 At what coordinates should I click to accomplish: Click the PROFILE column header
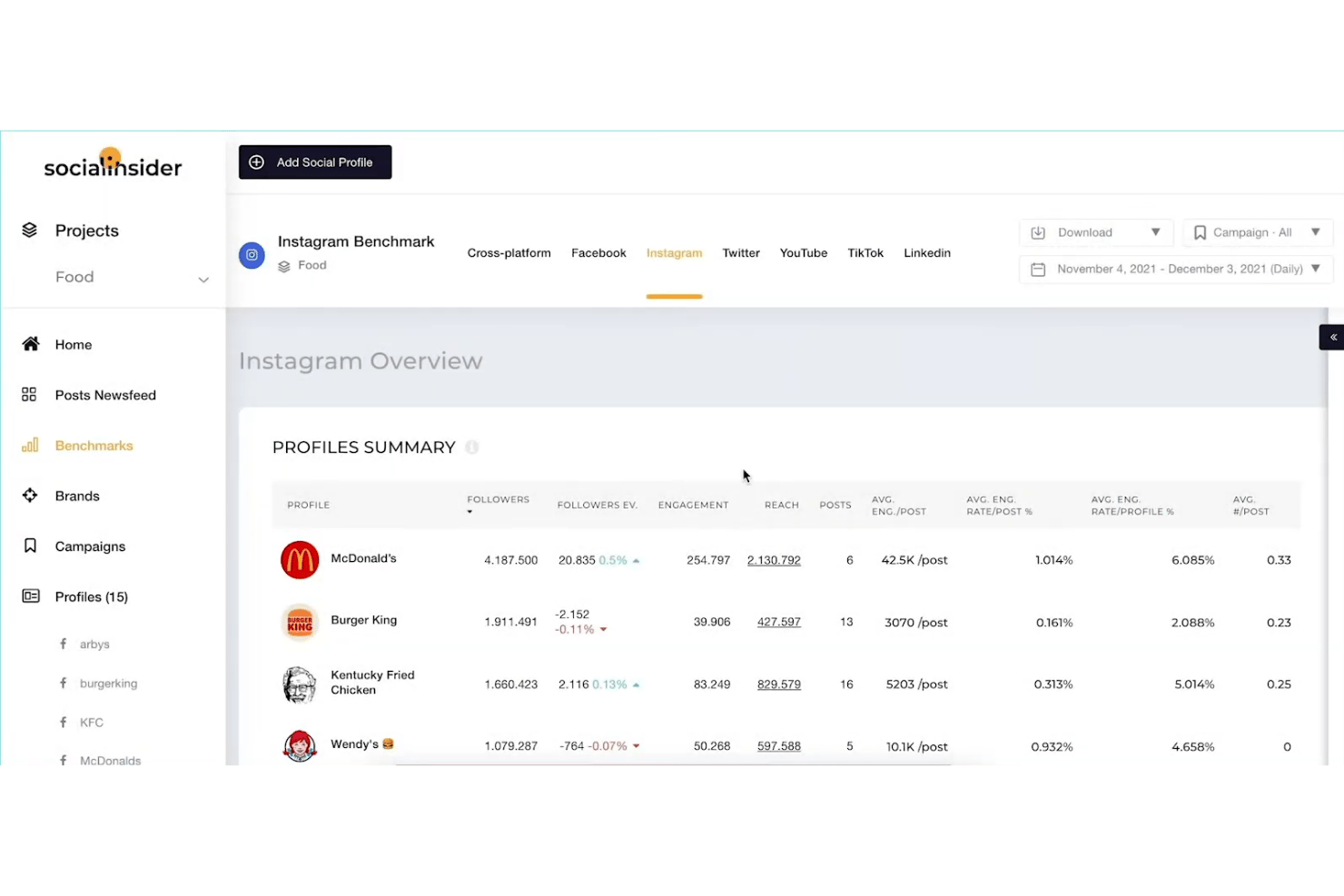pos(309,505)
